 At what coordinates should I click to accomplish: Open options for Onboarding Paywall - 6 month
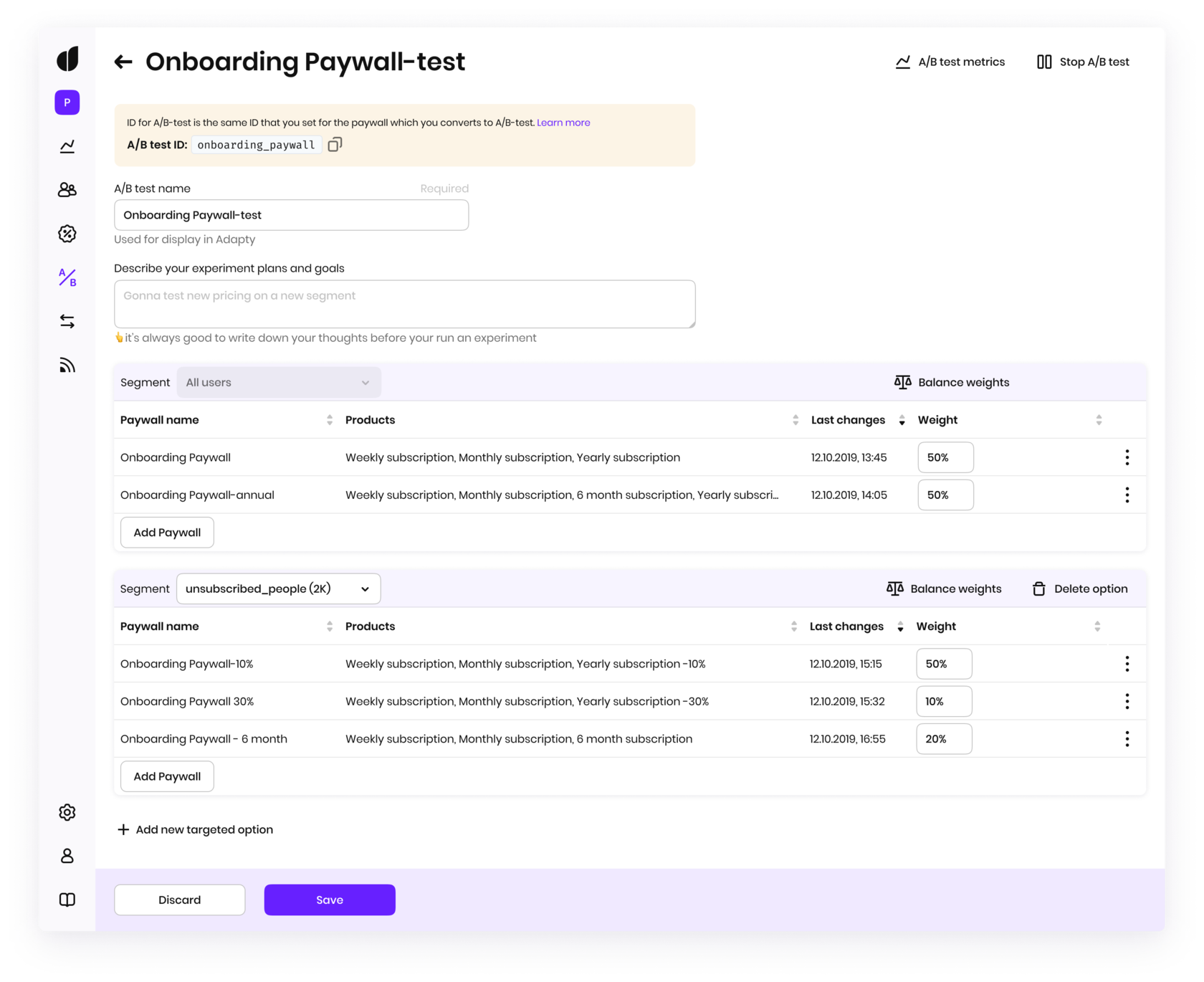point(1127,739)
